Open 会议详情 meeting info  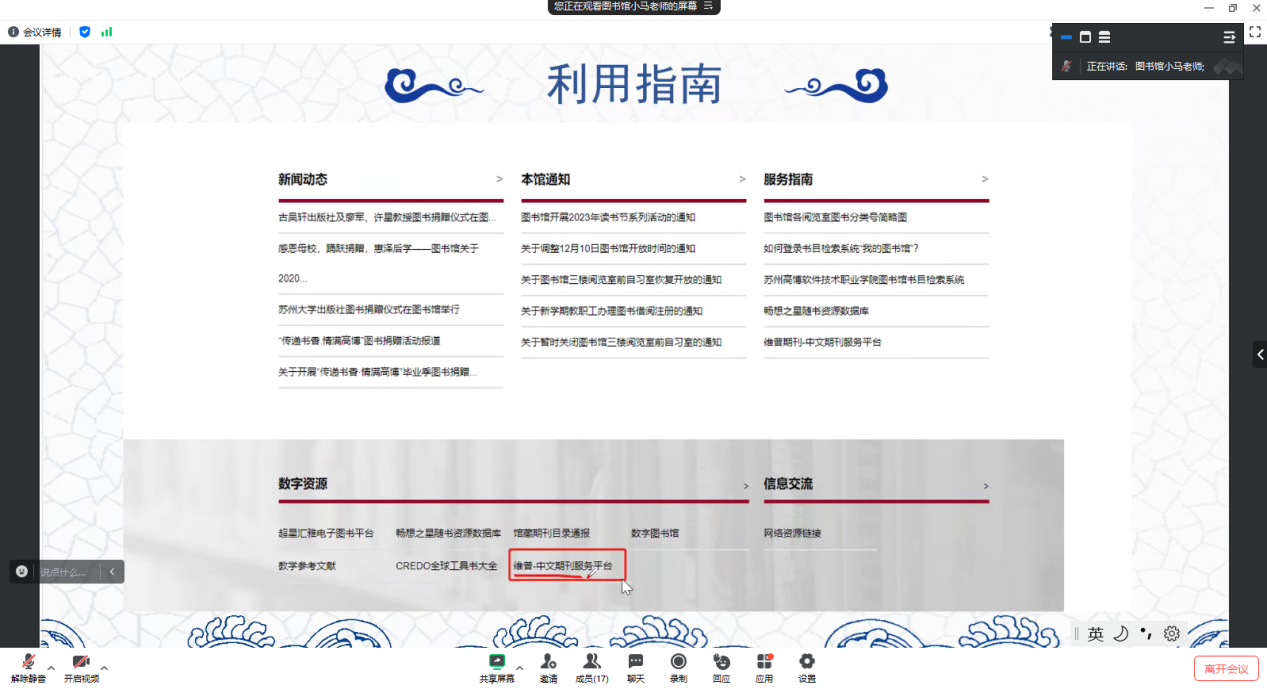(x=35, y=32)
